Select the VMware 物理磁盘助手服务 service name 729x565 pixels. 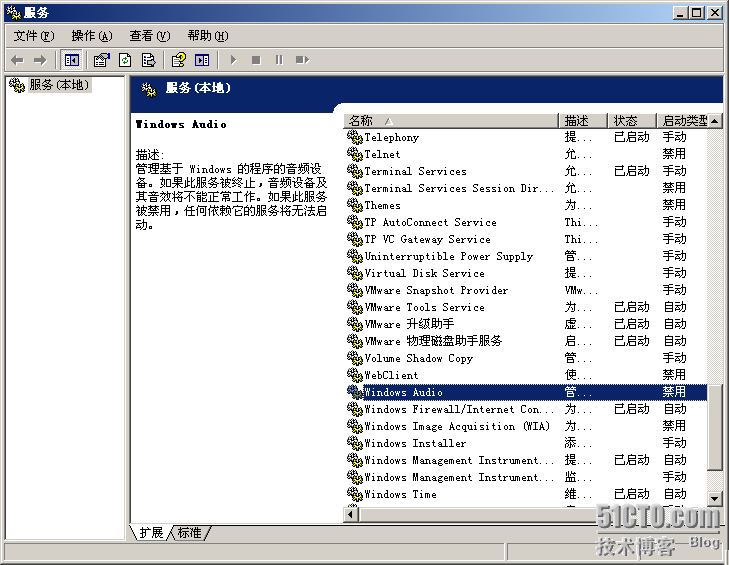(433, 341)
